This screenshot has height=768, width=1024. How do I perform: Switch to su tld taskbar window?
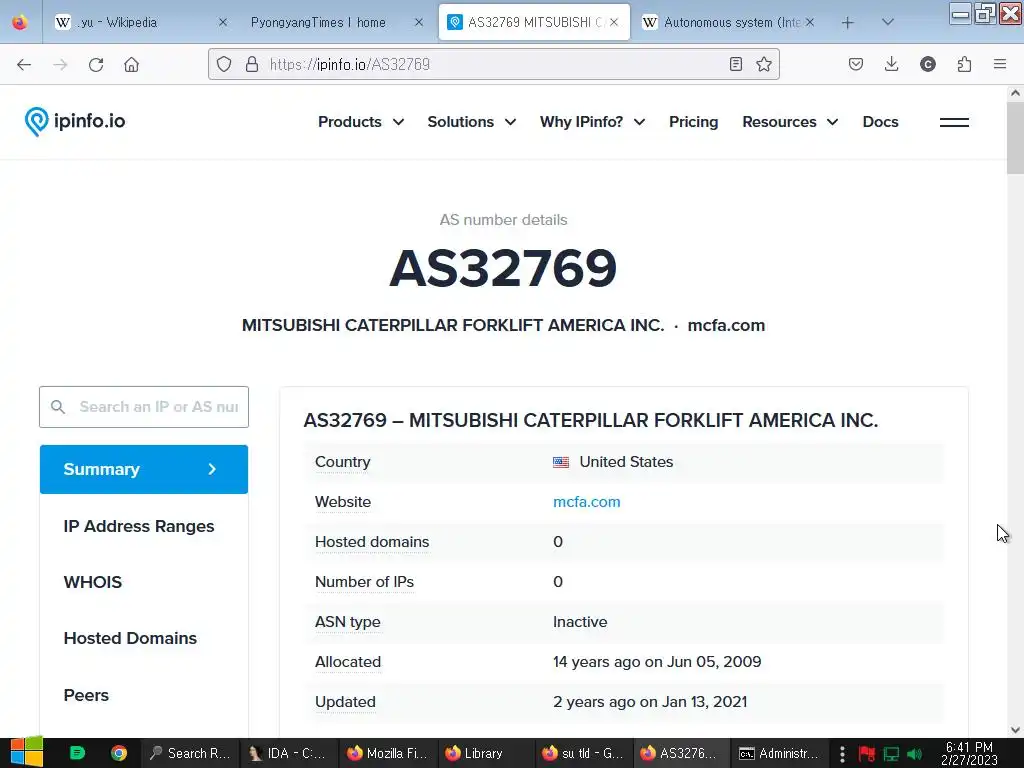(x=584, y=753)
